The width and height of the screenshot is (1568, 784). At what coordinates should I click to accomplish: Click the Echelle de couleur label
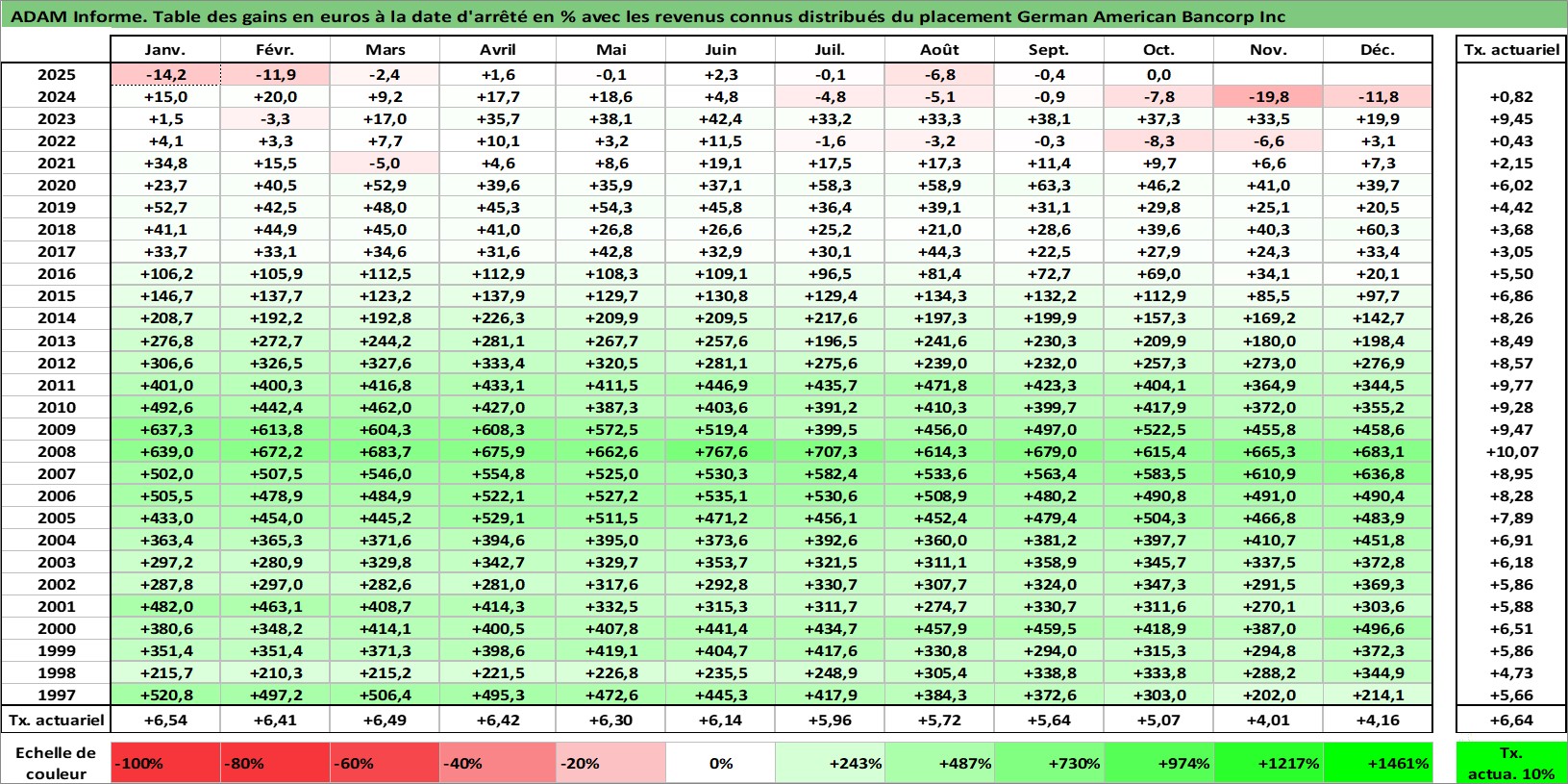[56, 763]
